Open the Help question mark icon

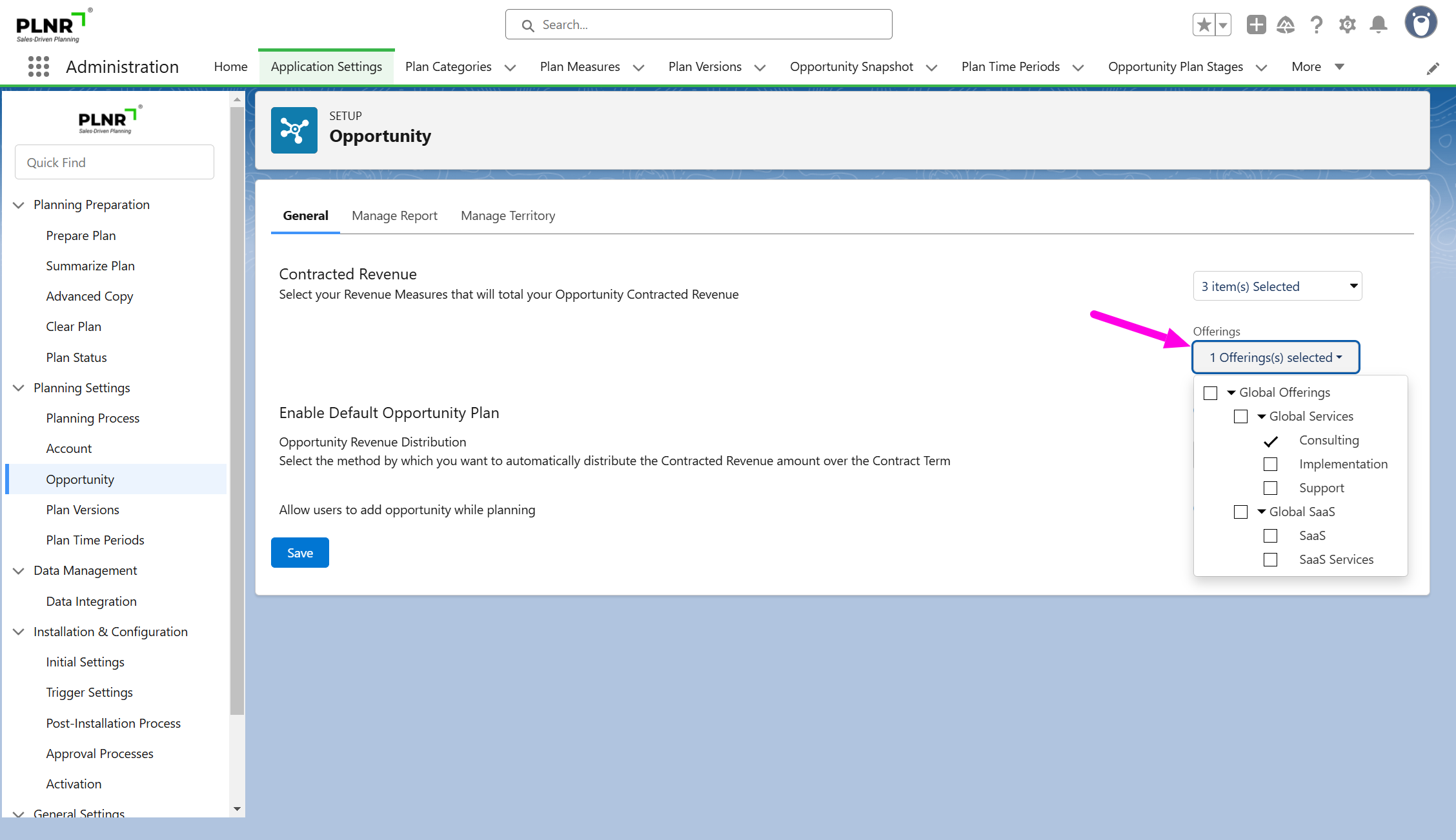pos(1317,25)
